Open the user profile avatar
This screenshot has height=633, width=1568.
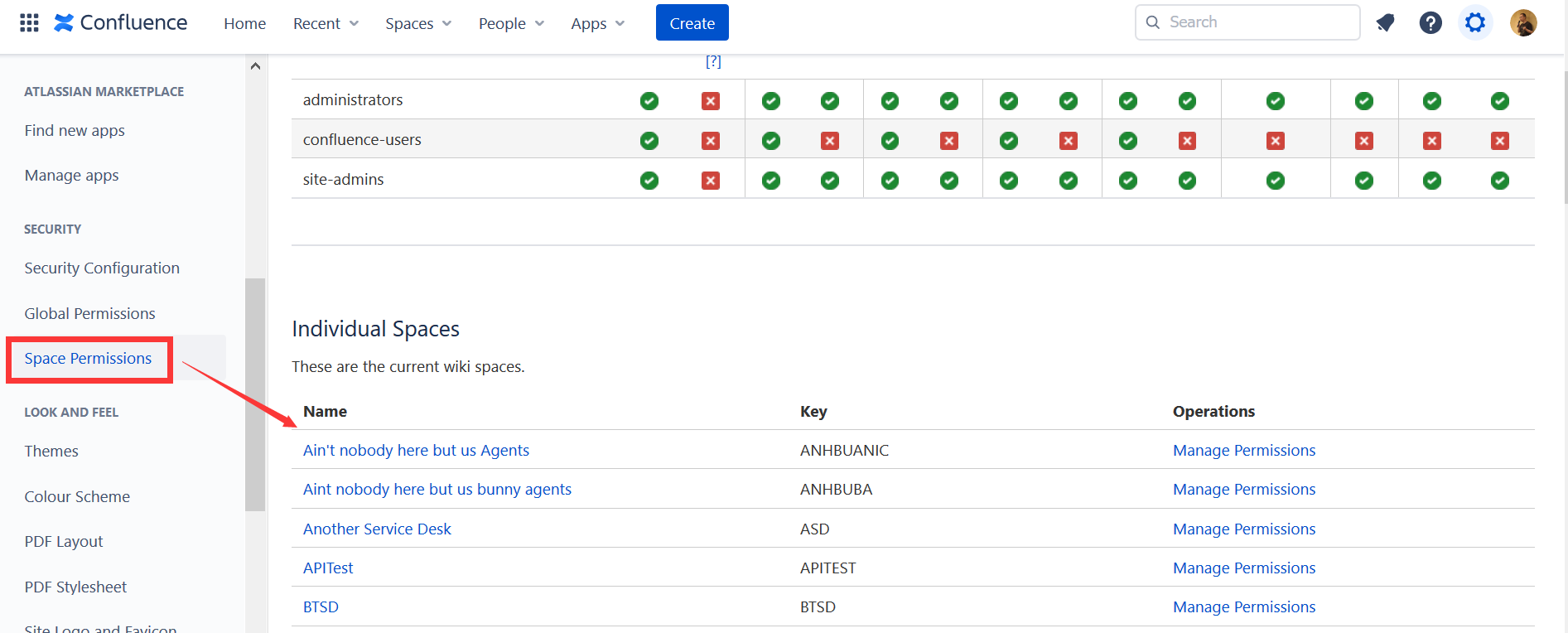(1523, 22)
